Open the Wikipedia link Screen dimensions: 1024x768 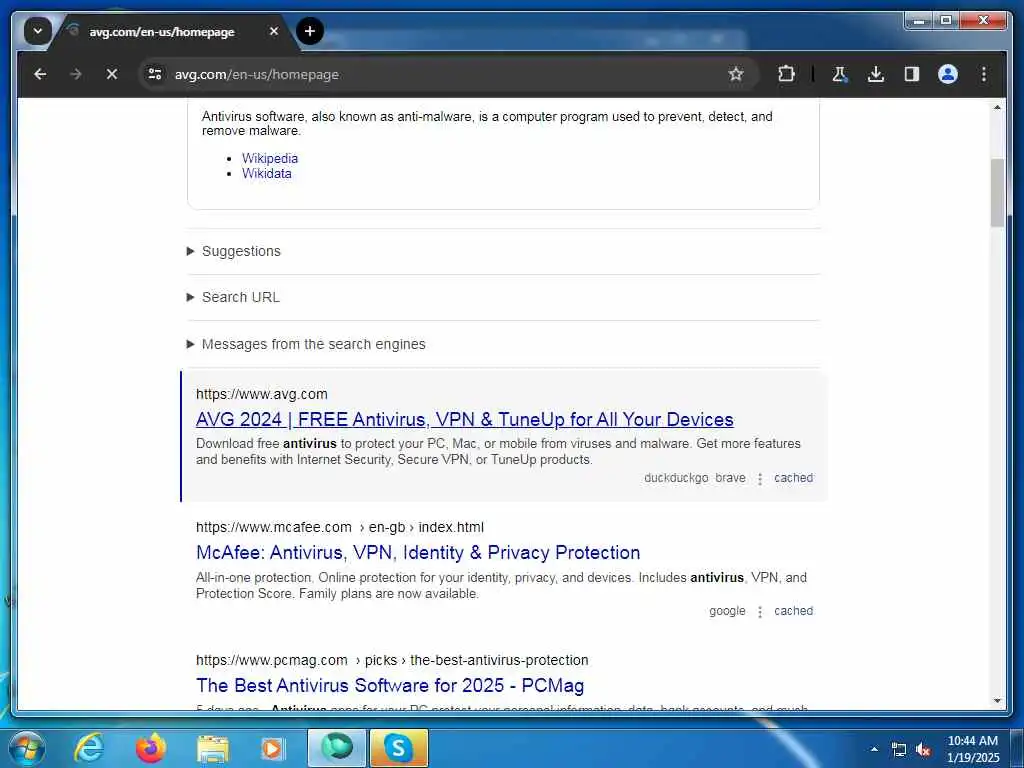tap(270, 159)
